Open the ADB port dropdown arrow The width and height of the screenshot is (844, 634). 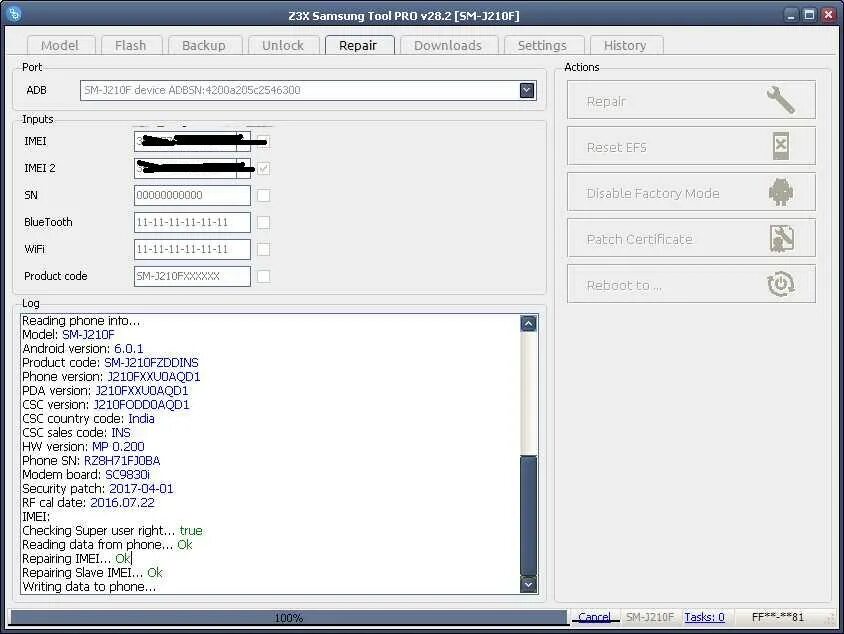(x=527, y=90)
